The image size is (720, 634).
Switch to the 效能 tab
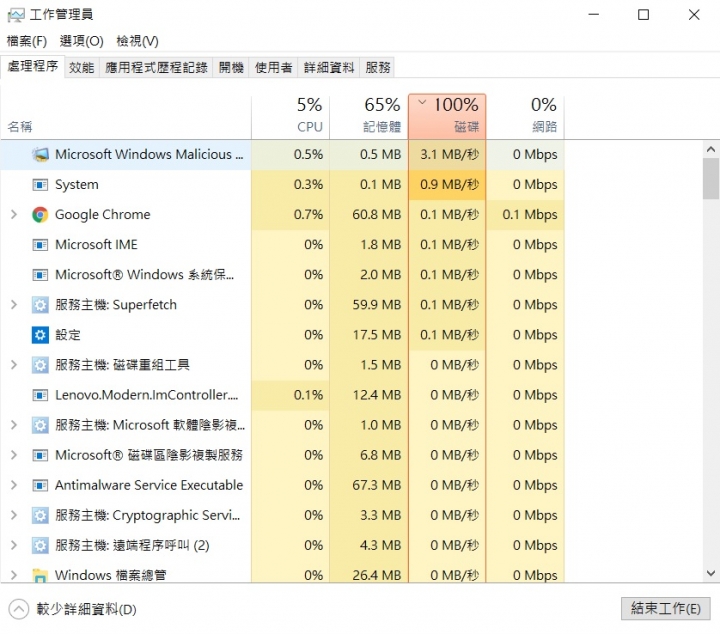(82, 68)
